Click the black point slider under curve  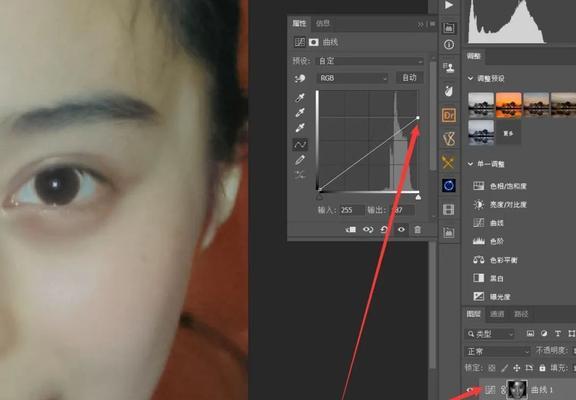320,197
